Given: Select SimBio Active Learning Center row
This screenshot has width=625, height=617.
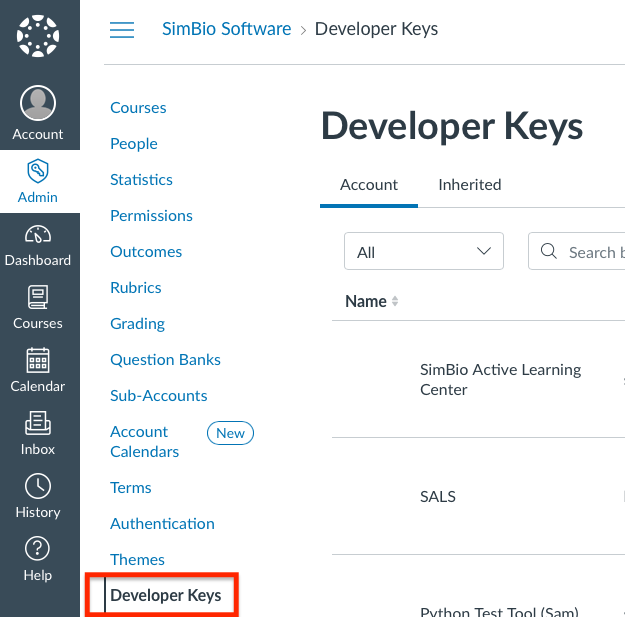Looking at the screenshot, I should [478, 379].
